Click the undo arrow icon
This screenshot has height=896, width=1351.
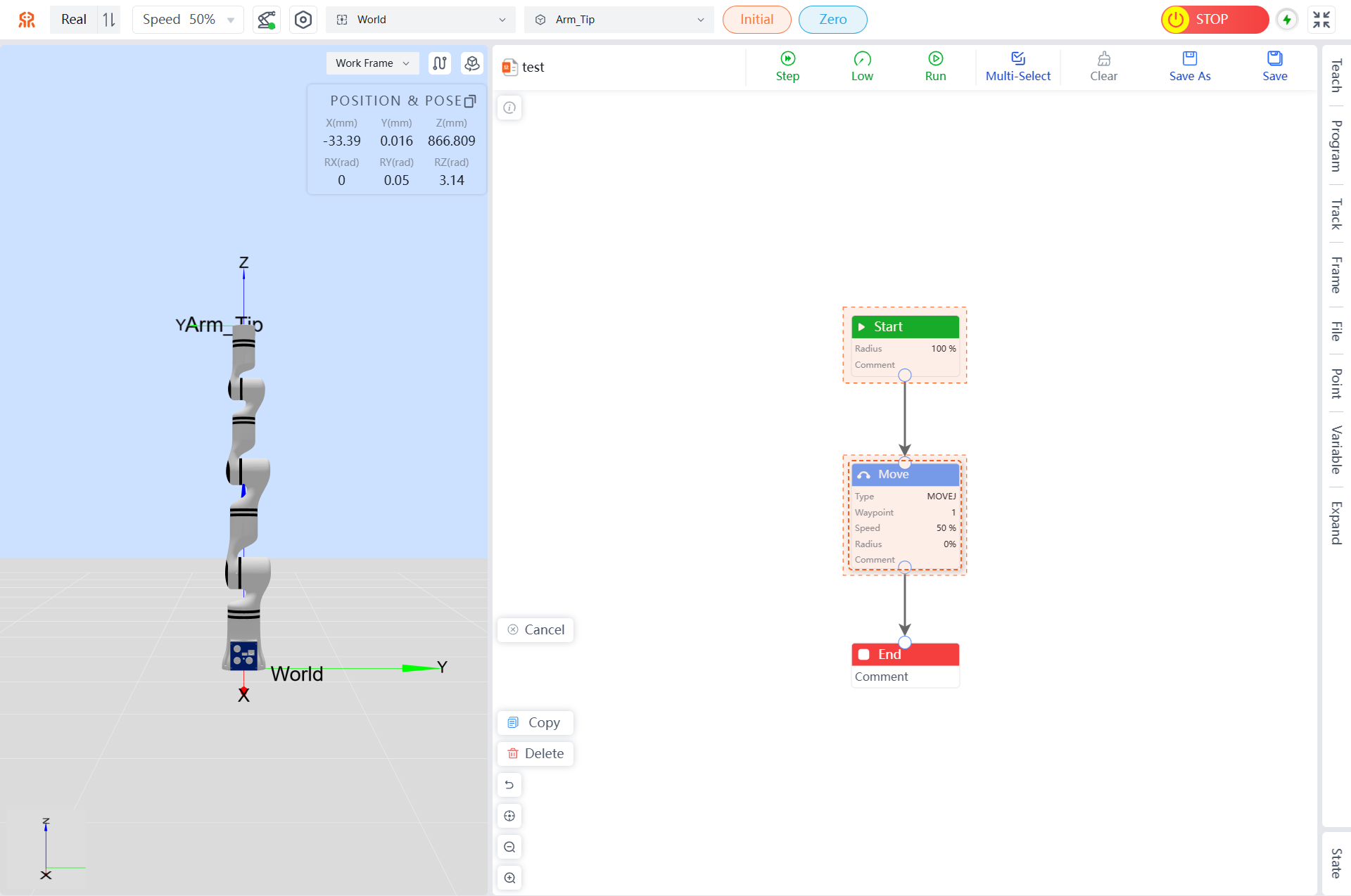tap(509, 785)
